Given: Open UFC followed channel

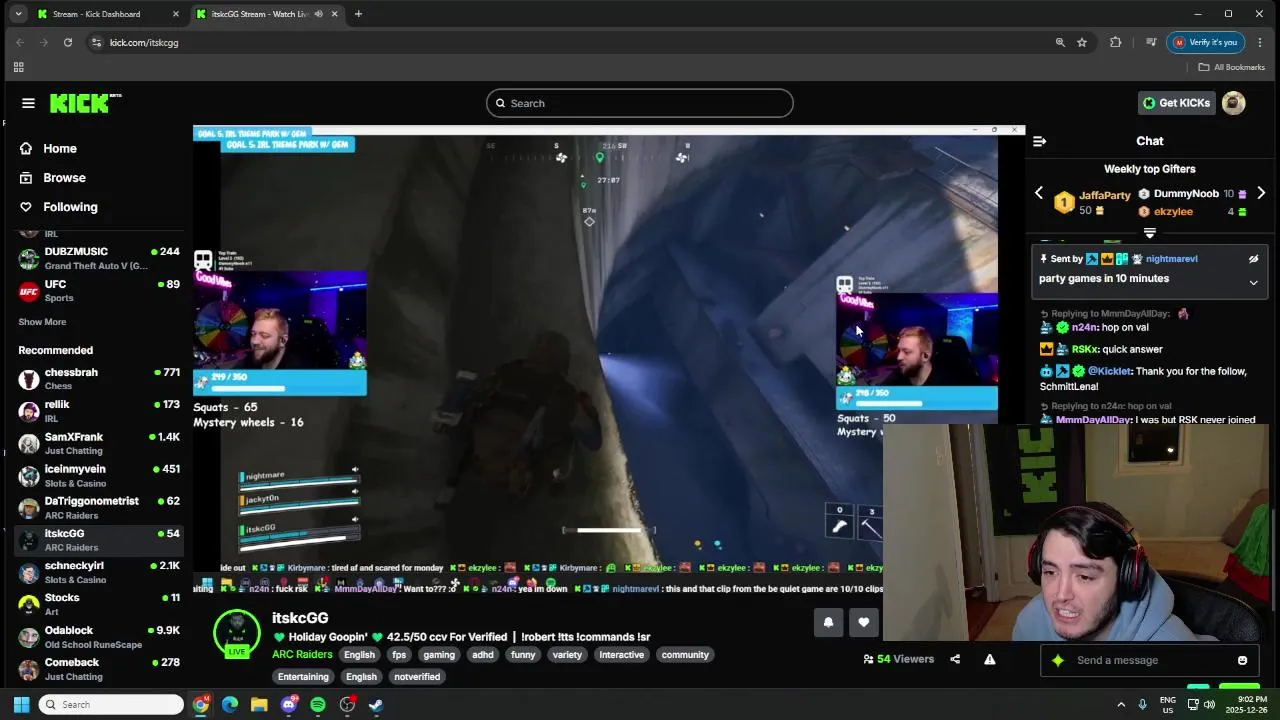Looking at the screenshot, I should pyautogui.click(x=98, y=290).
